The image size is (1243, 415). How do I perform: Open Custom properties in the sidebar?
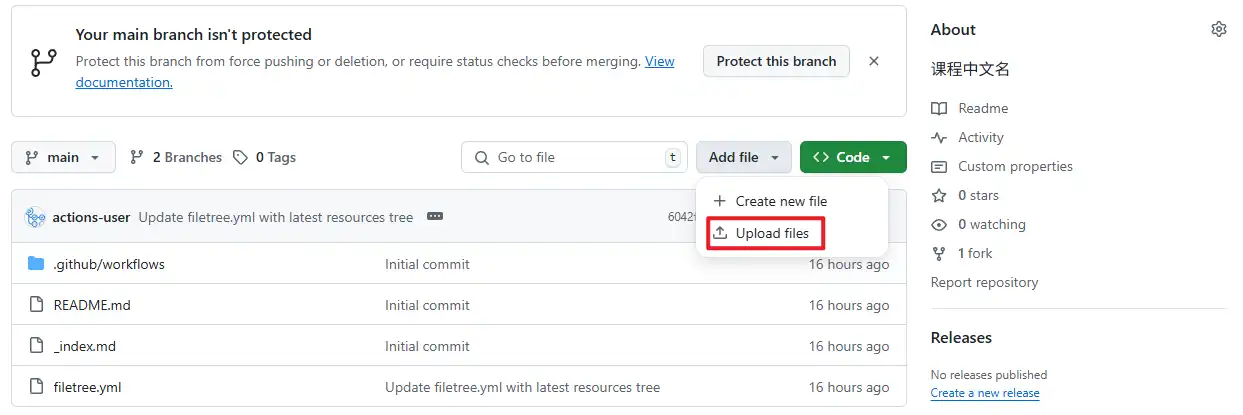(1014, 166)
